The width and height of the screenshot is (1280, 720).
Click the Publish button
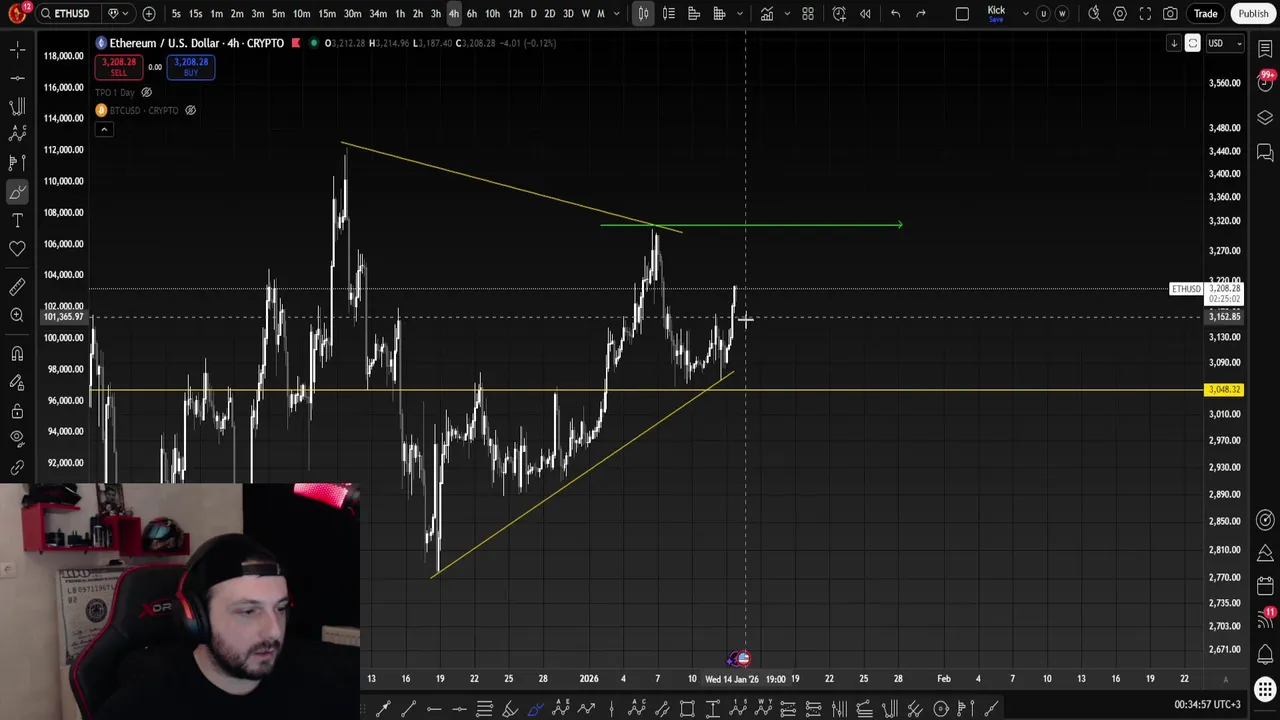(1253, 13)
